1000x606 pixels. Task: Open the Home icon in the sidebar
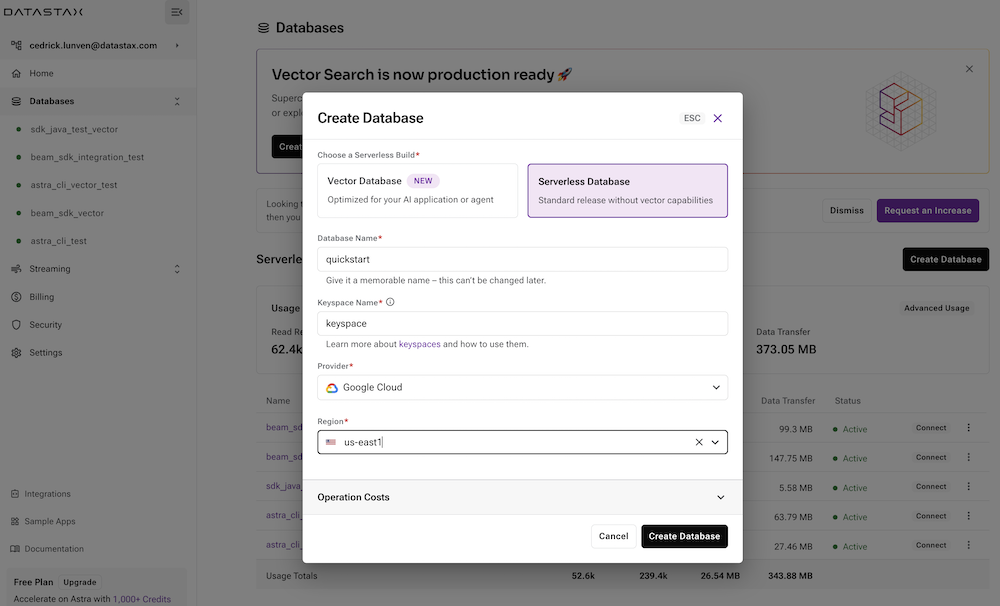[x=16, y=73]
